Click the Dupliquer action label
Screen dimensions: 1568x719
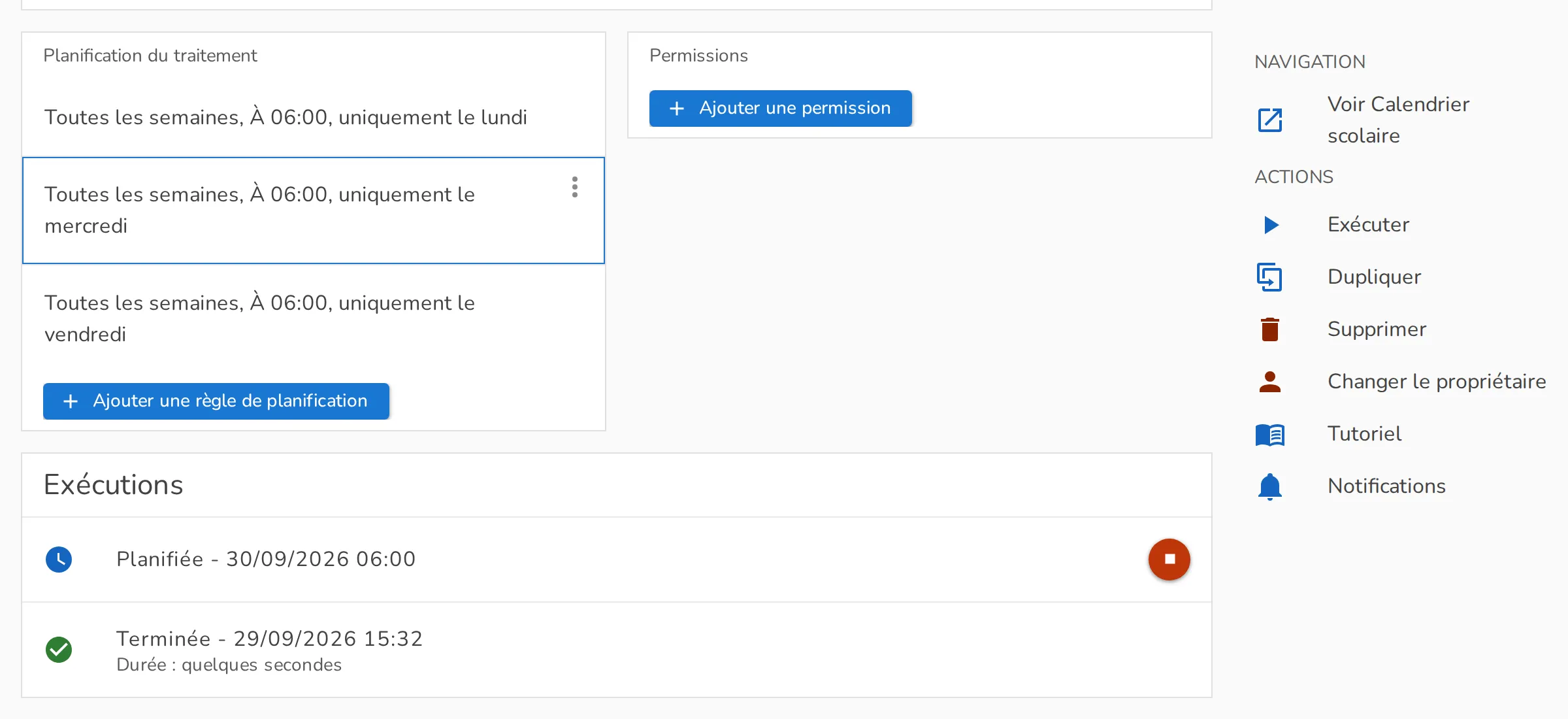1374,277
